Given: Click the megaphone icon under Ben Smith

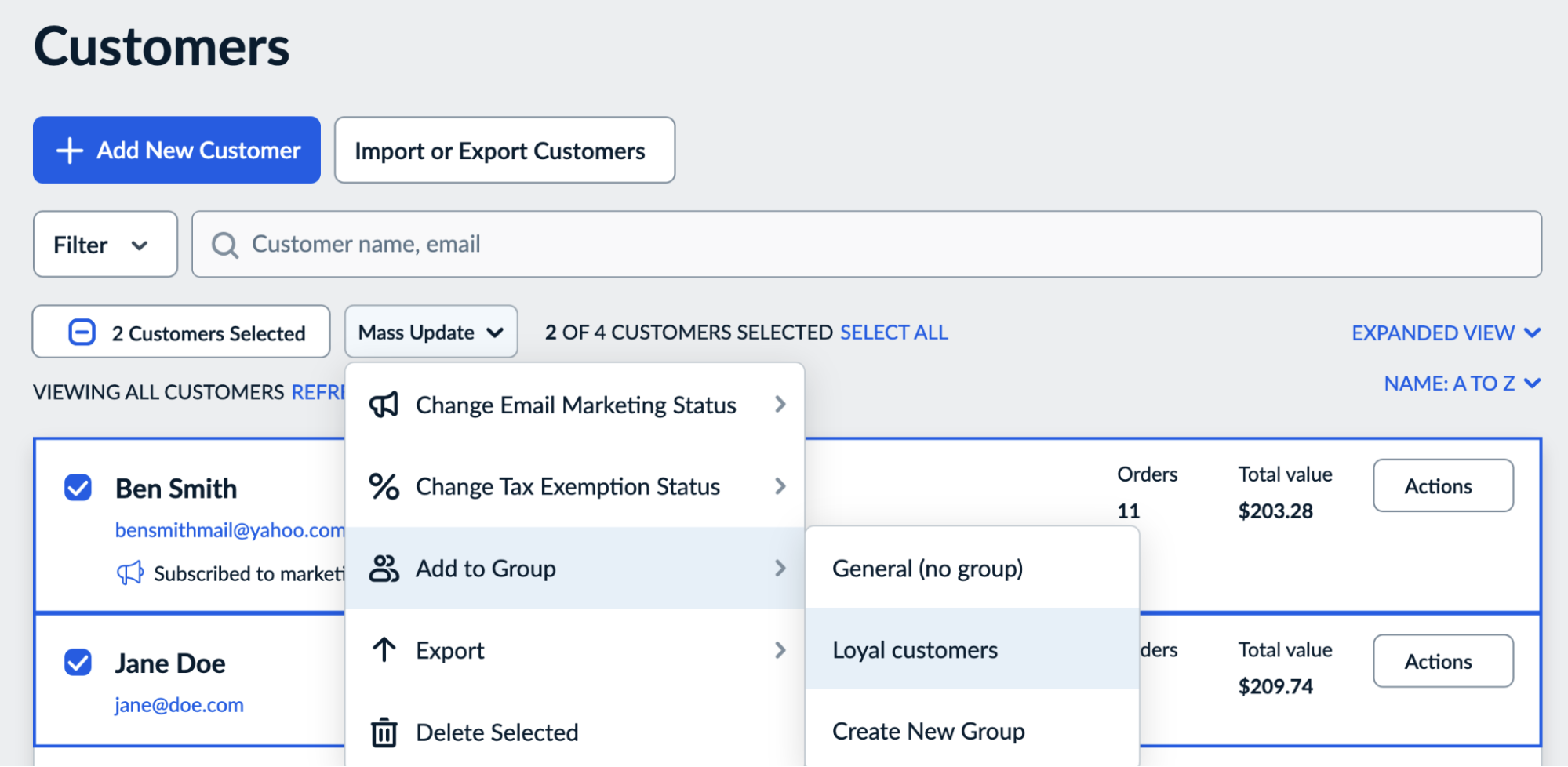Looking at the screenshot, I should (x=131, y=573).
